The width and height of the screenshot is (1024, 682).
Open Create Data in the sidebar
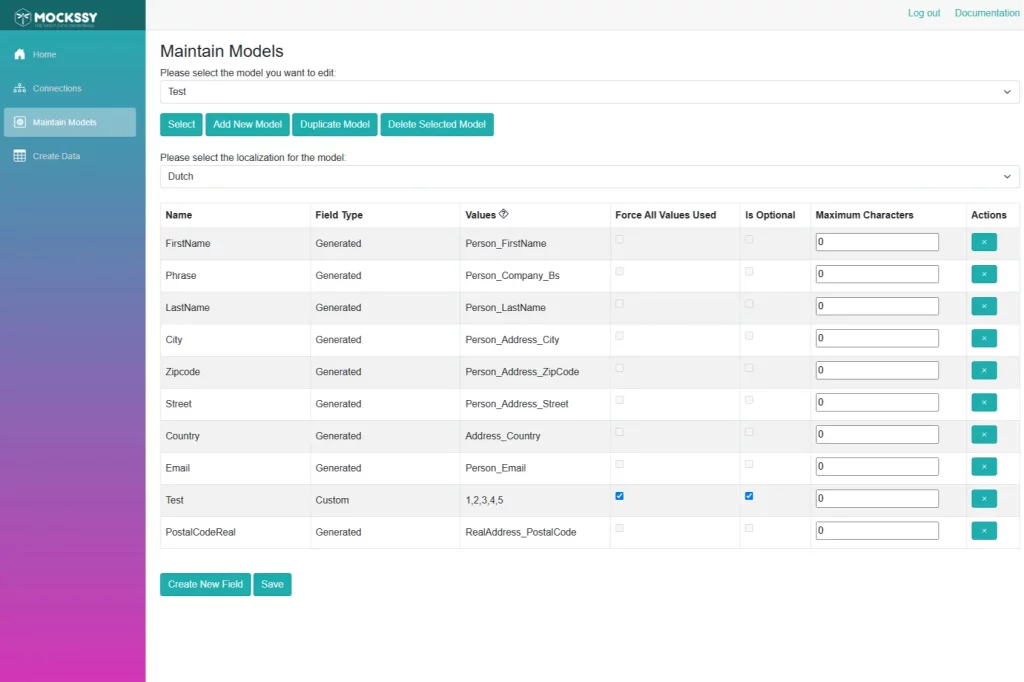(70, 156)
